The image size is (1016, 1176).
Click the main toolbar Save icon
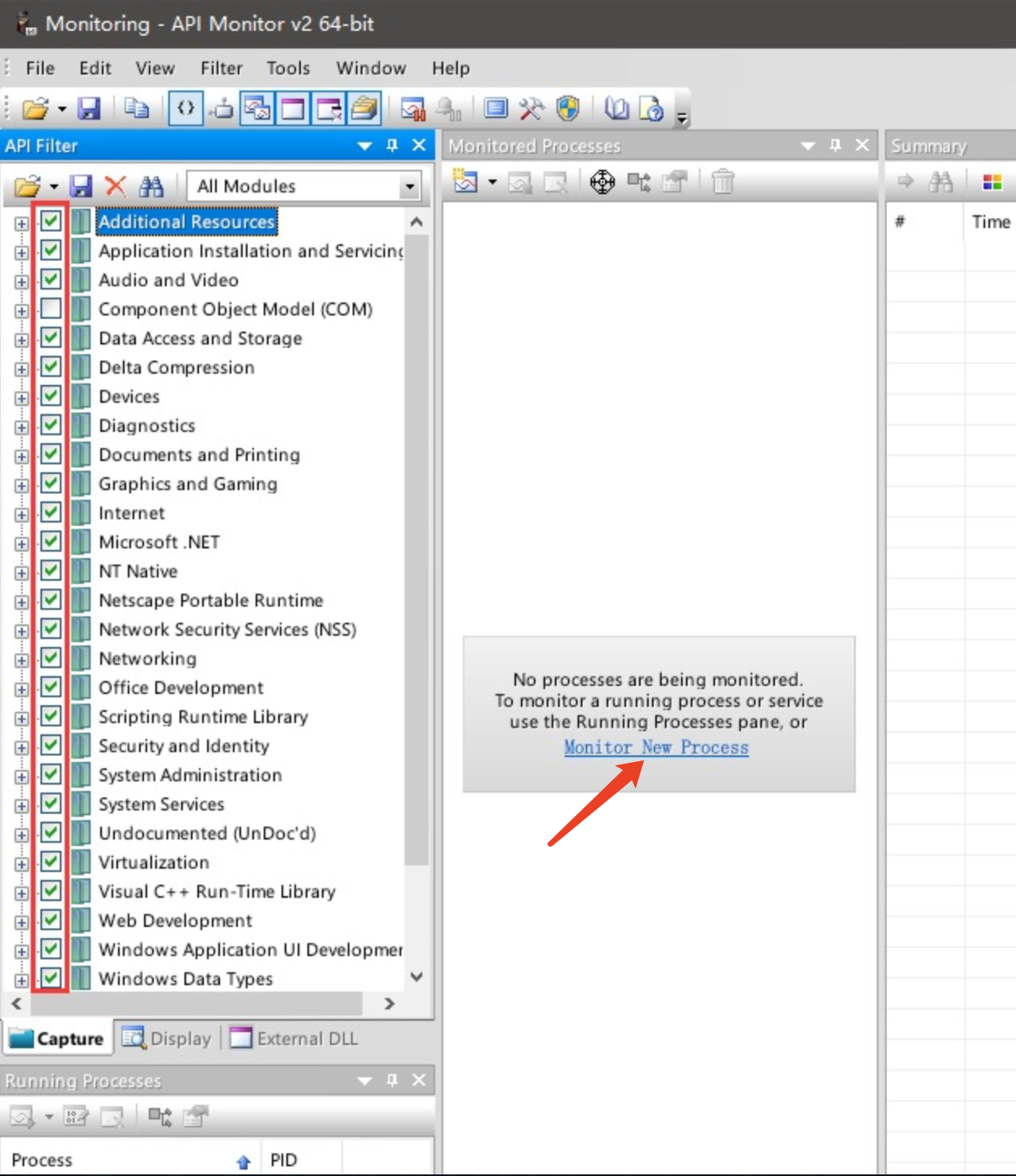pos(88,108)
